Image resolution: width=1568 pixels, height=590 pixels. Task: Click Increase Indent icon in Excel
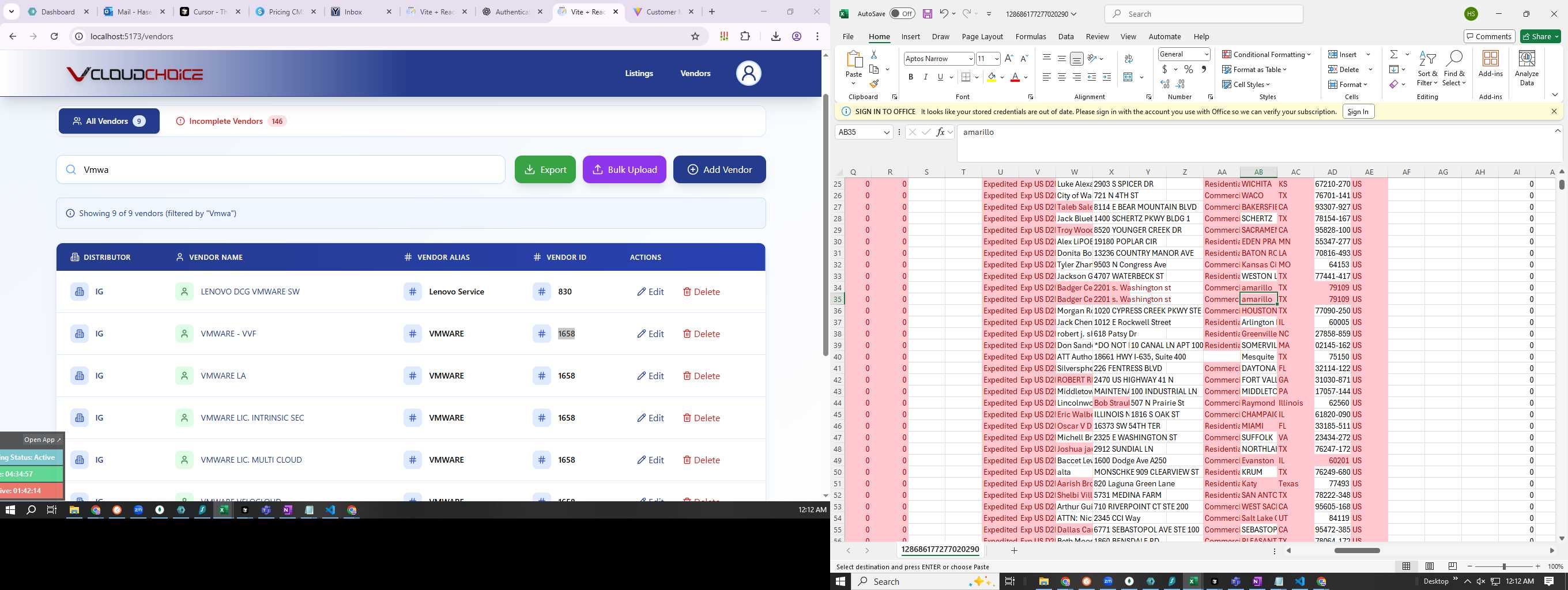pos(1107,77)
